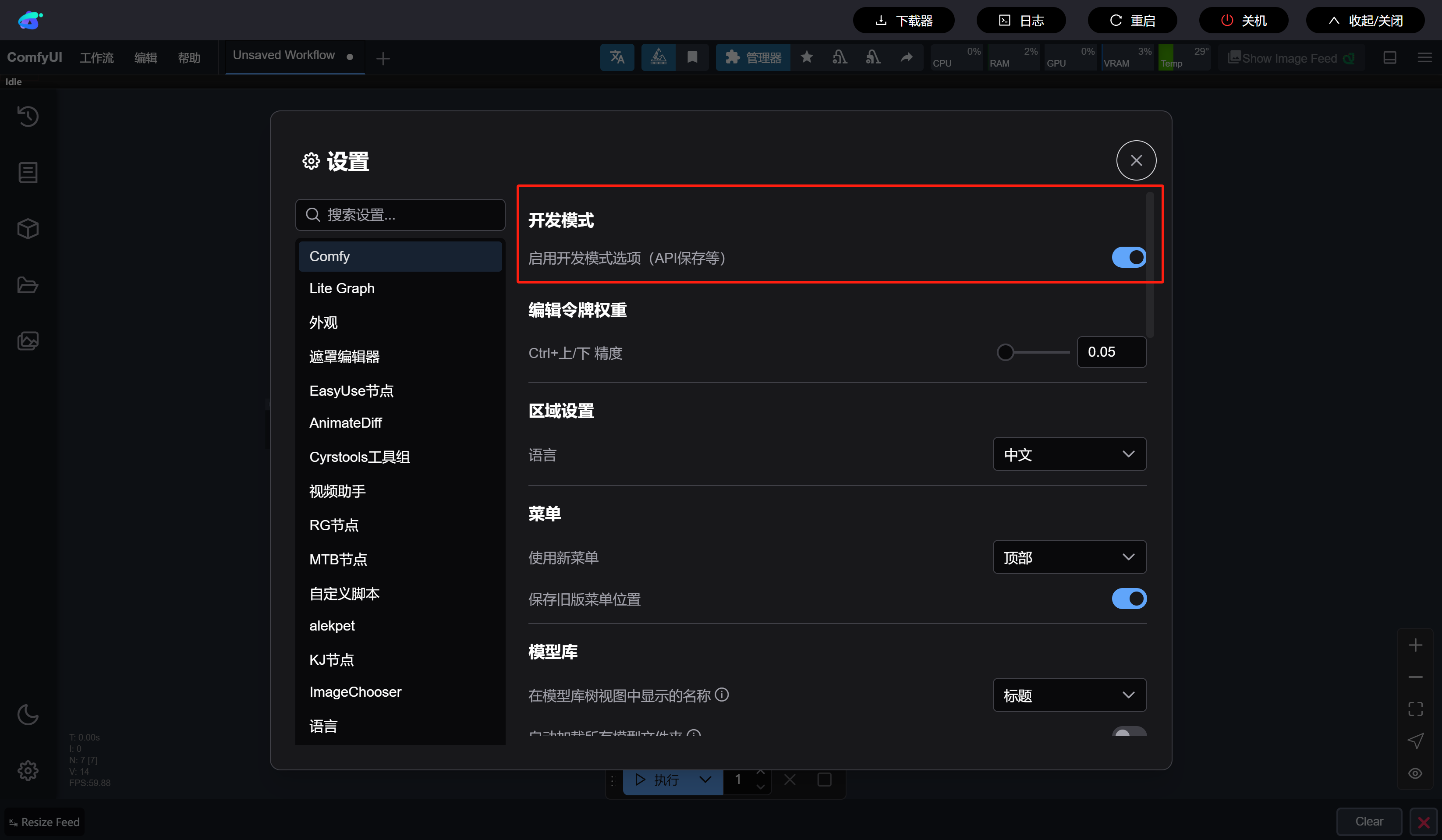Click the Clear button
1442x840 pixels.
1369,822
